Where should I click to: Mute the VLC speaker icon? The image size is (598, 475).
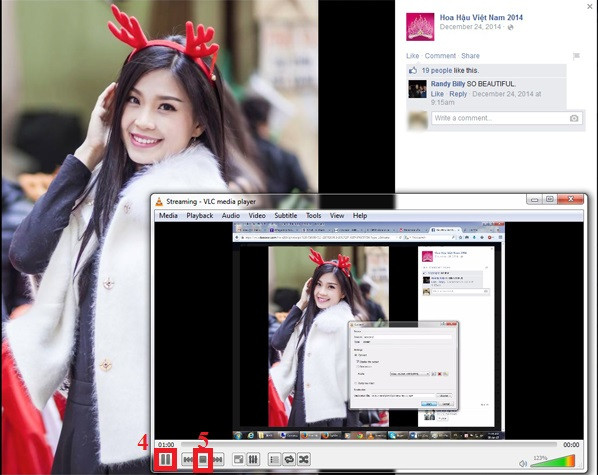point(523,464)
